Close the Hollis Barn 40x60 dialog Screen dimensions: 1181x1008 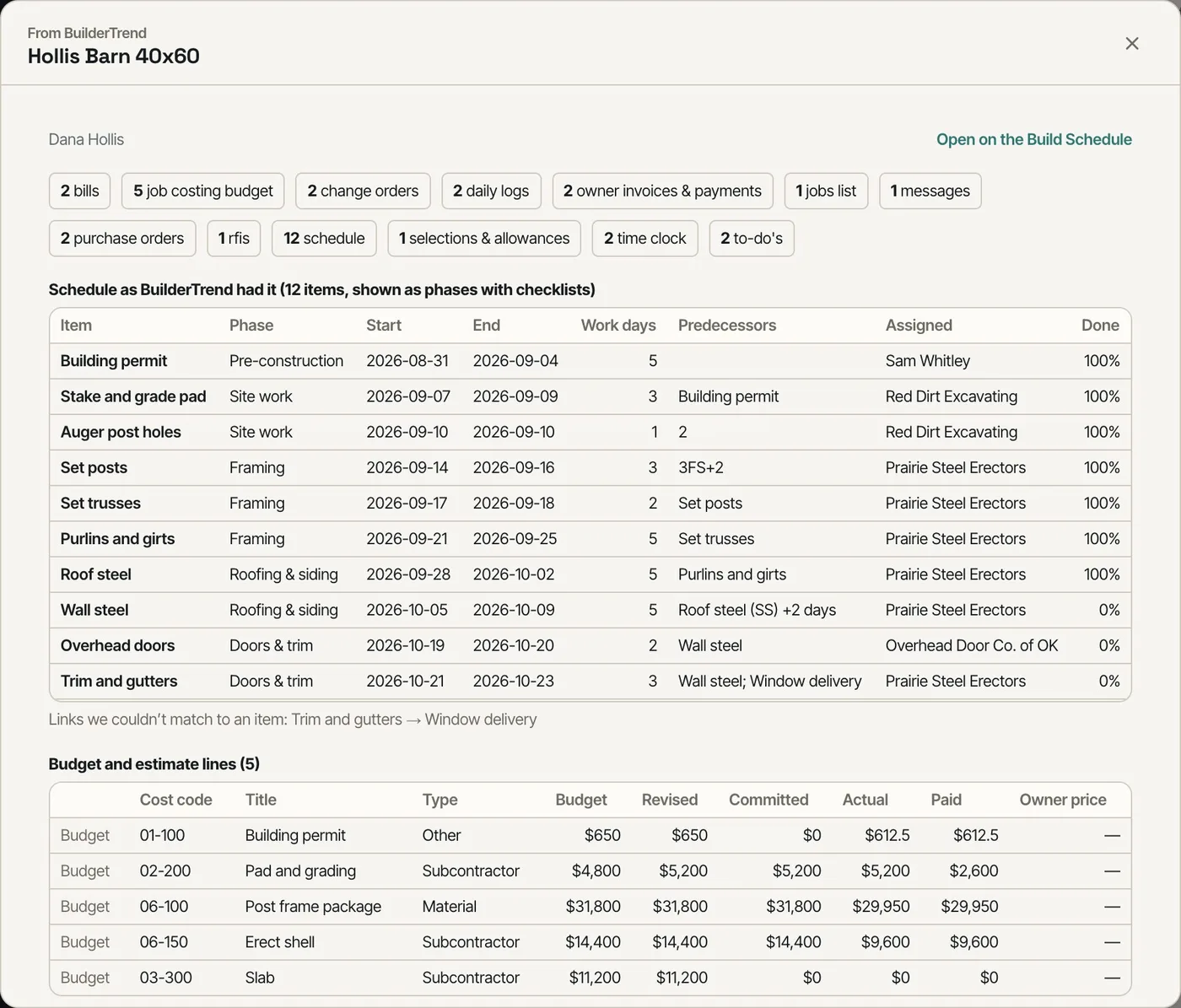tap(1132, 43)
